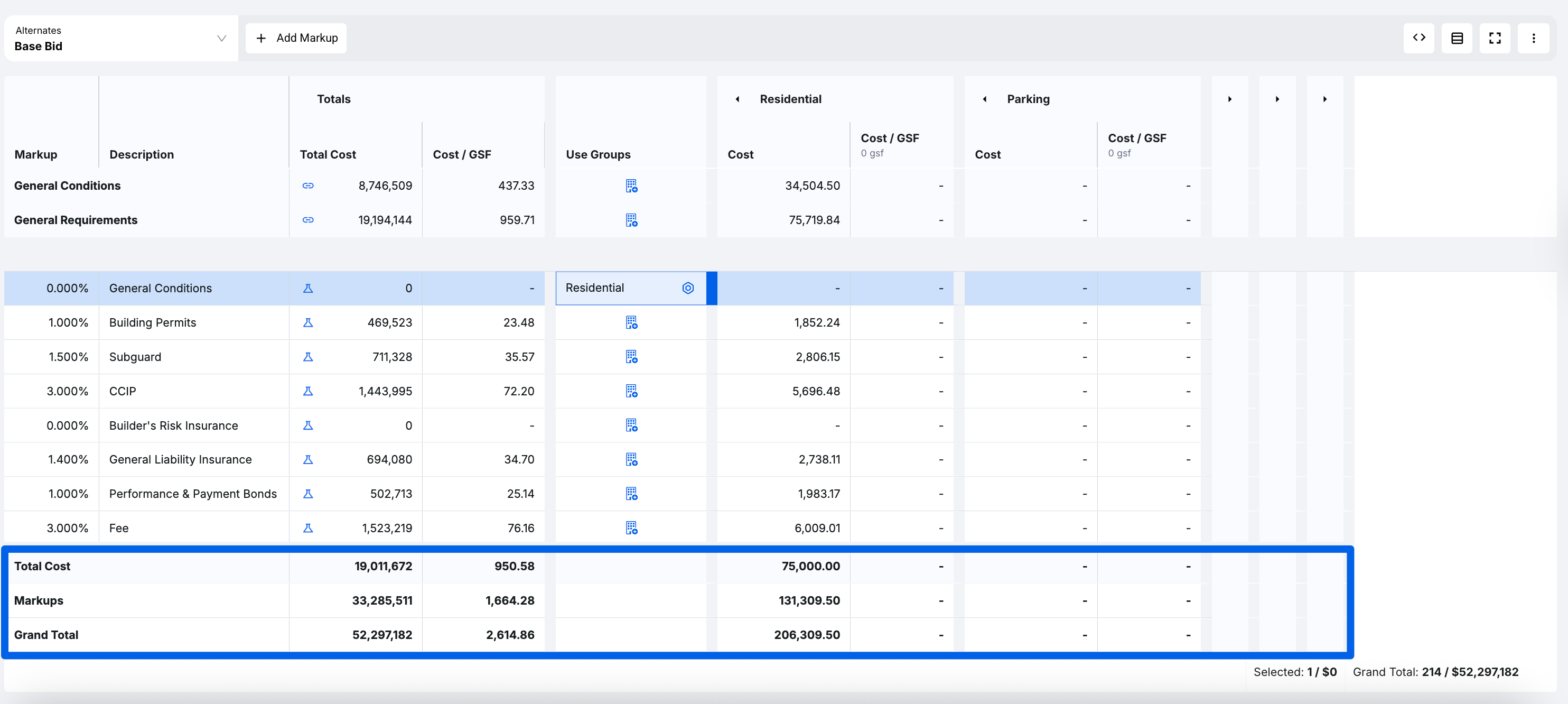The image size is (1568, 704).
Task: Open the three-dot more options menu
Action: pos(1533,38)
